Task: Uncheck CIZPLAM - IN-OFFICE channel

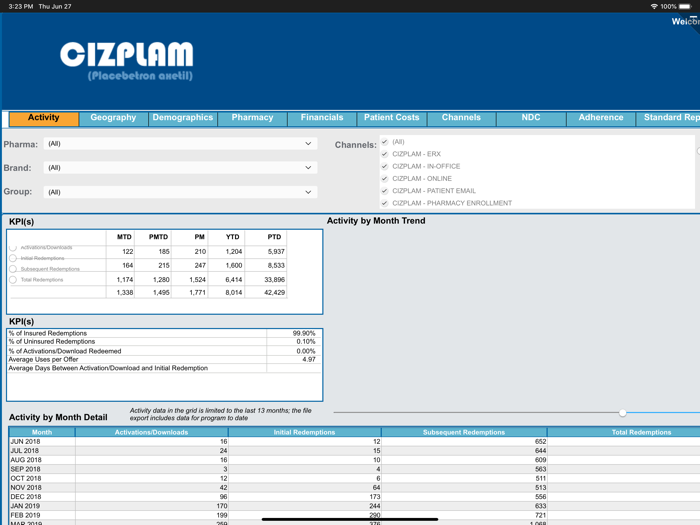Action: pyautogui.click(x=384, y=167)
